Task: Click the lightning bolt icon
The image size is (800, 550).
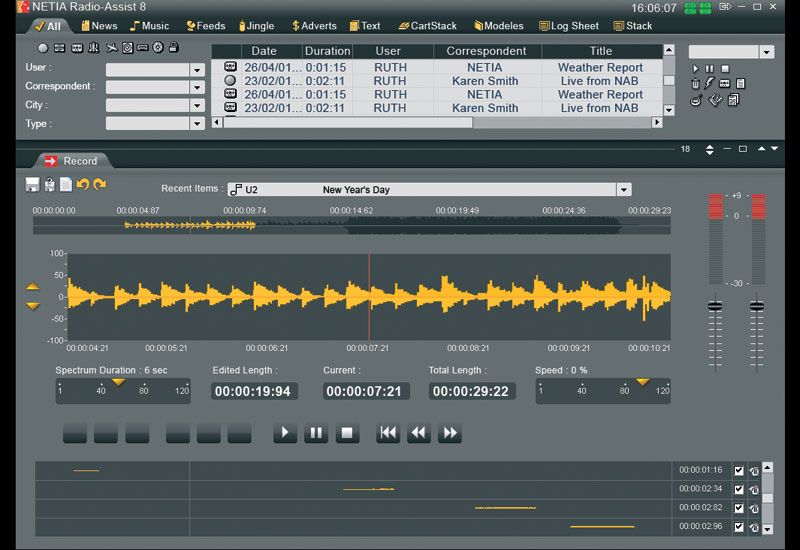Action: coord(709,83)
